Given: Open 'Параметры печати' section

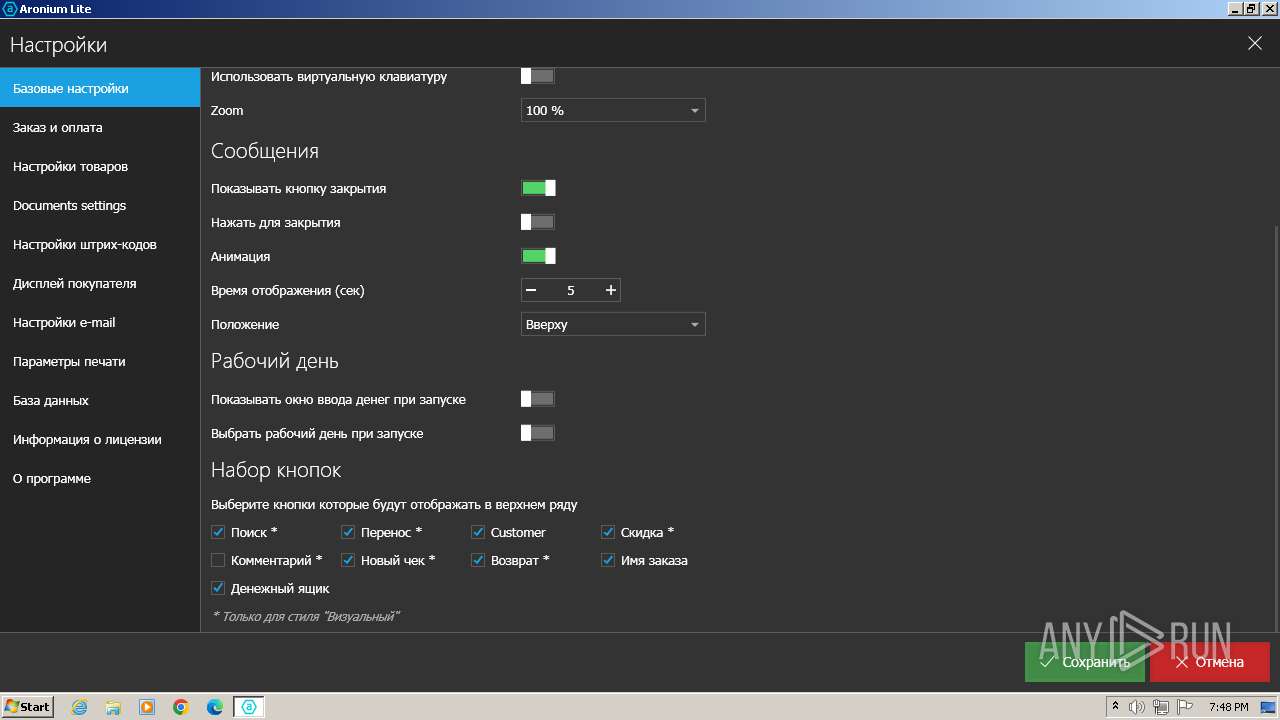Looking at the screenshot, I should [100, 361].
